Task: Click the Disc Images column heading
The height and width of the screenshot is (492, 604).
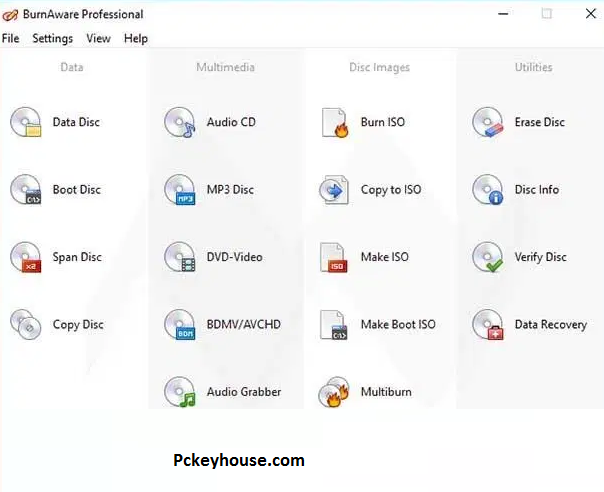Action: click(379, 67)
